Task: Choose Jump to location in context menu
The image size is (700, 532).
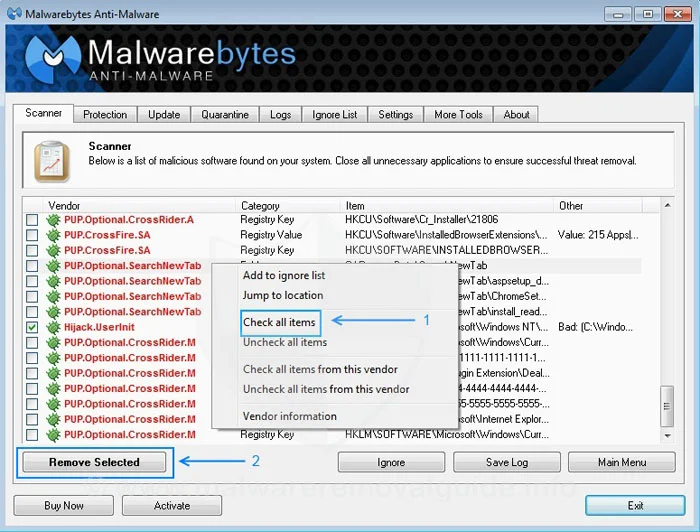Action: click(x=283, y=295)
